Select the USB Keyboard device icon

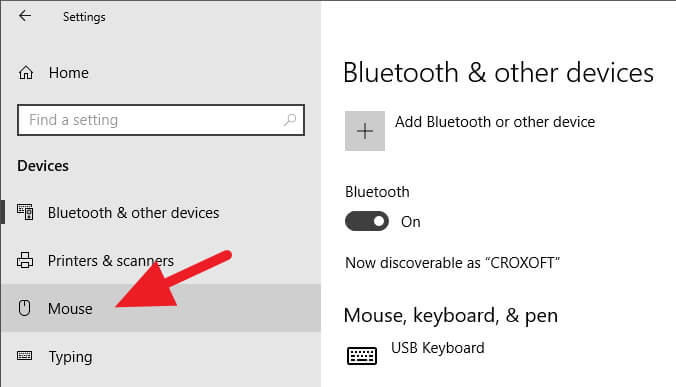coord(362,356)
